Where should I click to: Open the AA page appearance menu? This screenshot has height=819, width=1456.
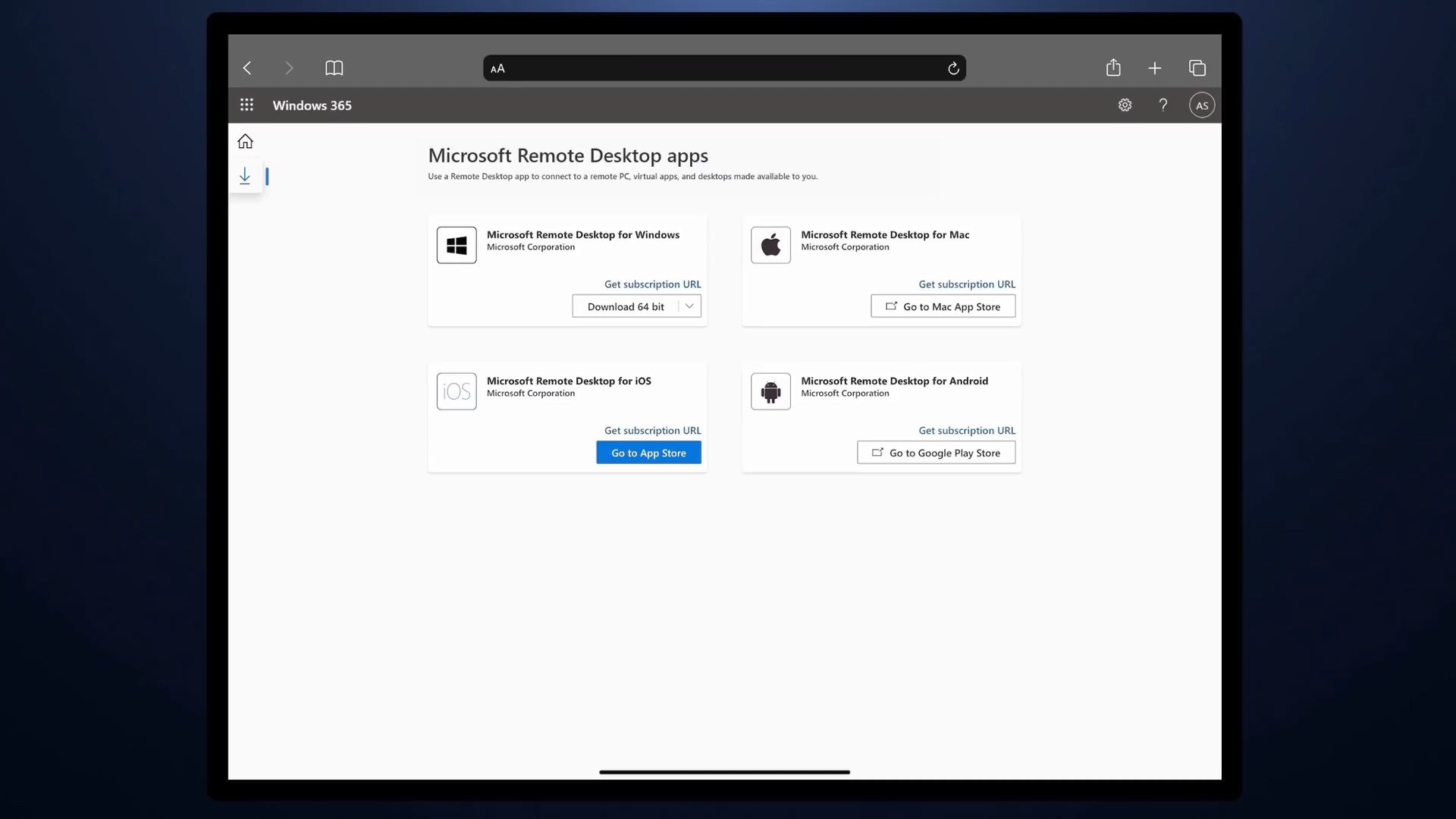point(497,67)
